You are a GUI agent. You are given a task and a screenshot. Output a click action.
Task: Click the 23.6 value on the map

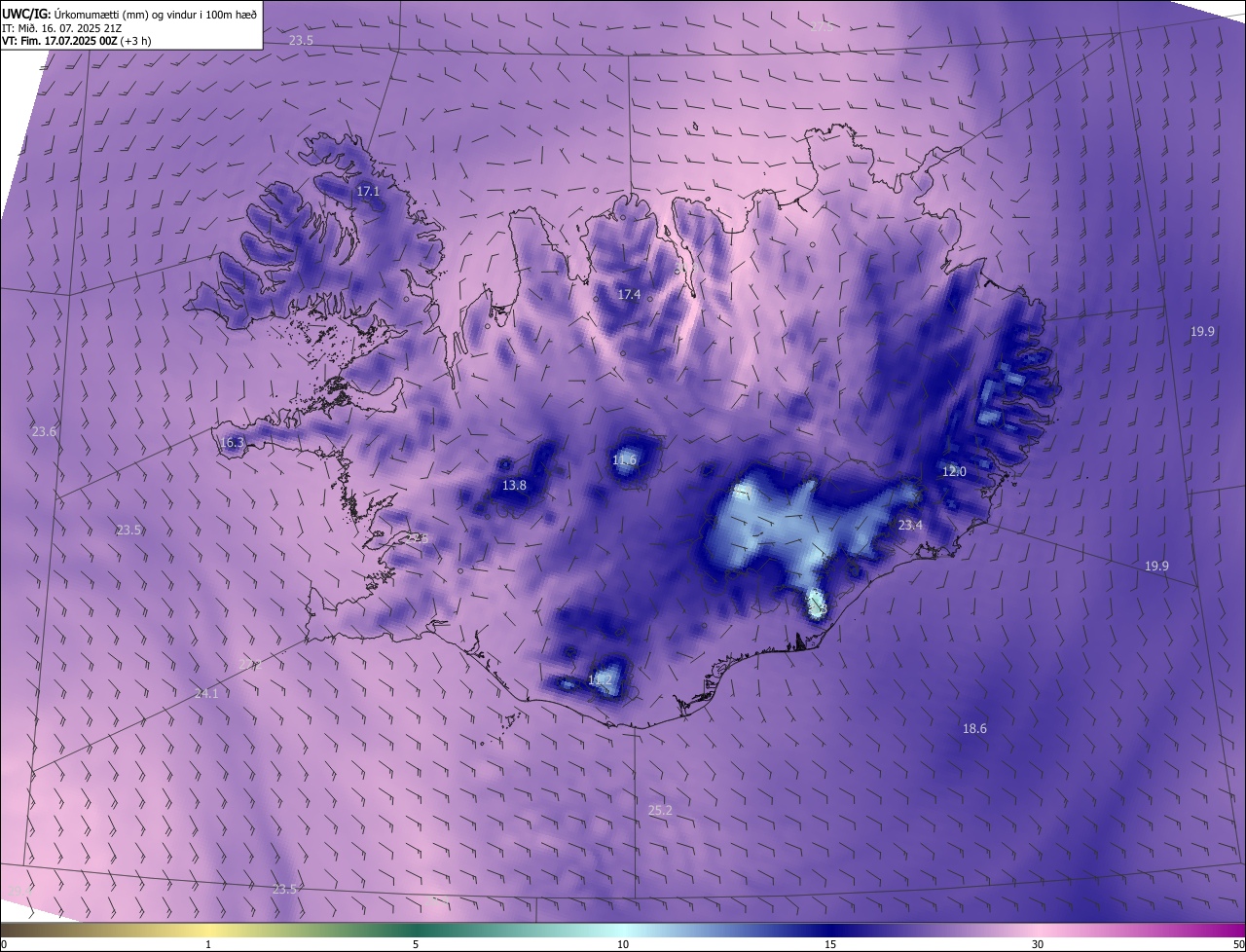point(44,431)
